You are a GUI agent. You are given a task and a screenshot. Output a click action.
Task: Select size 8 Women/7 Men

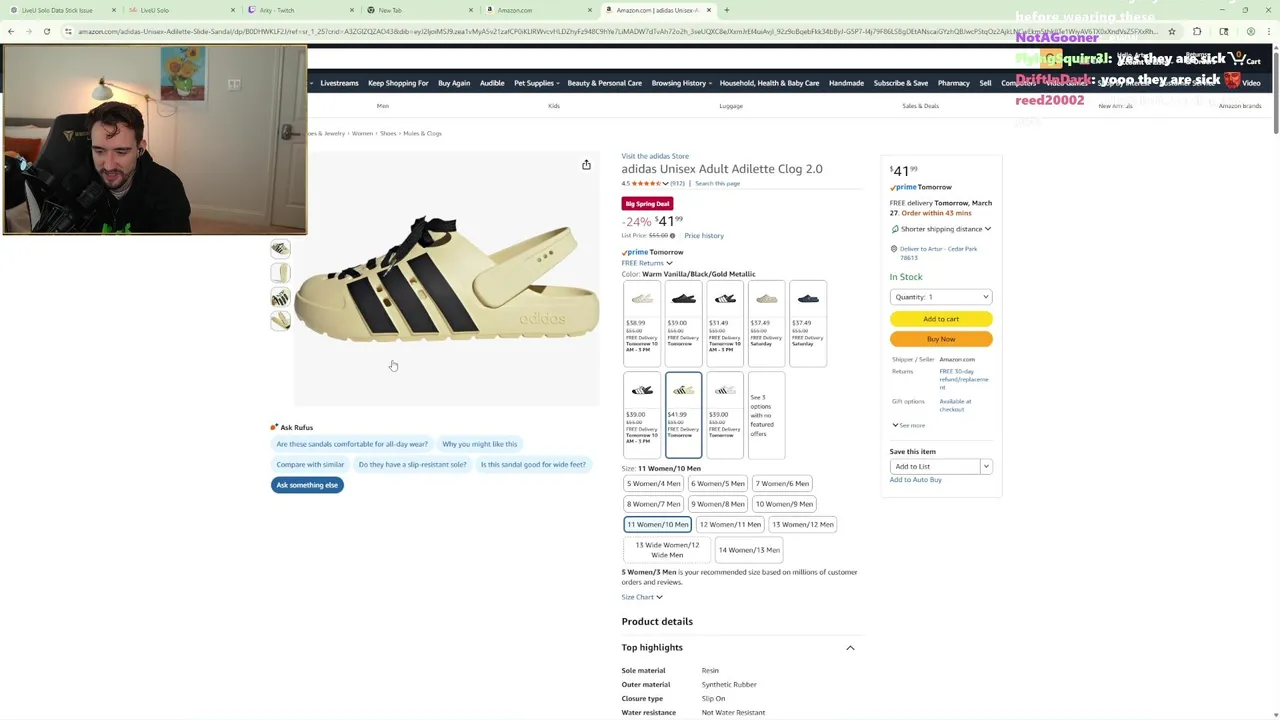pyautogui.click(x=653, y=504)
